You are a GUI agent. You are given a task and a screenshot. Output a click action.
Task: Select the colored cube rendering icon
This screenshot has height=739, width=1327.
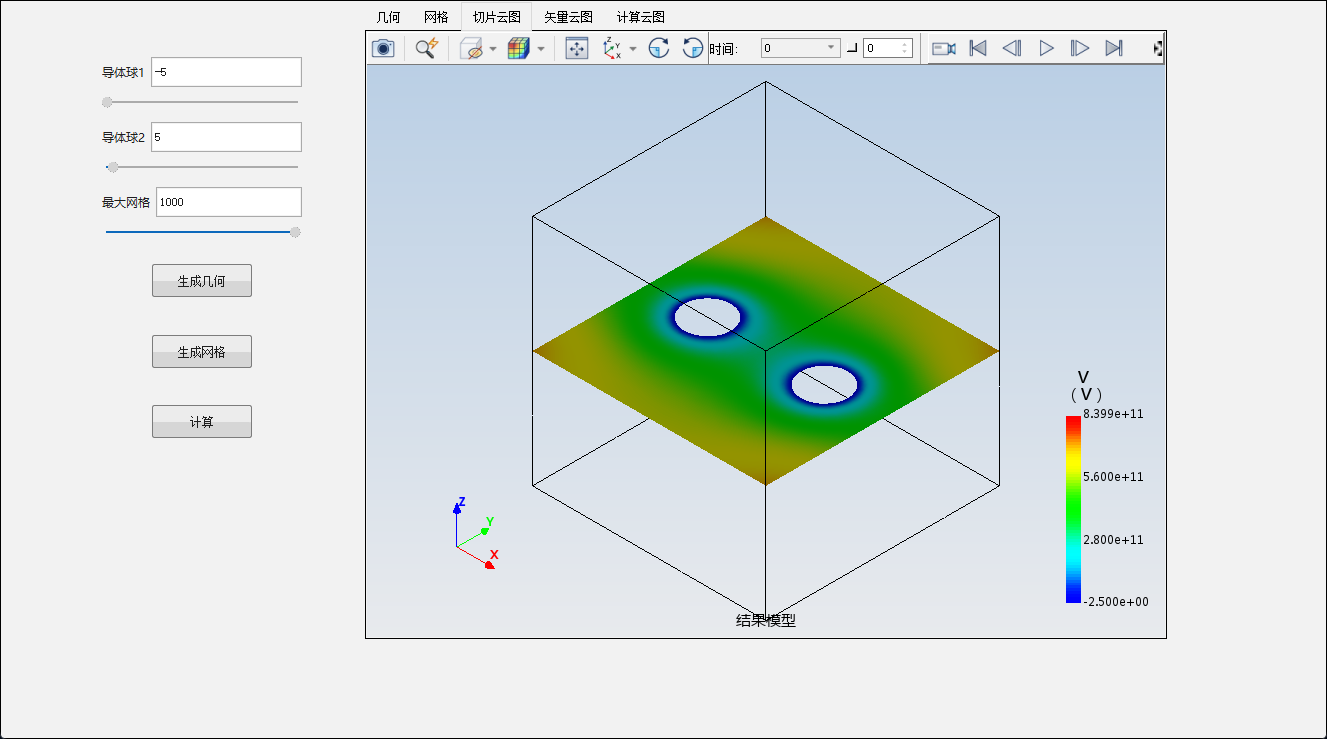tap(518, 48)
